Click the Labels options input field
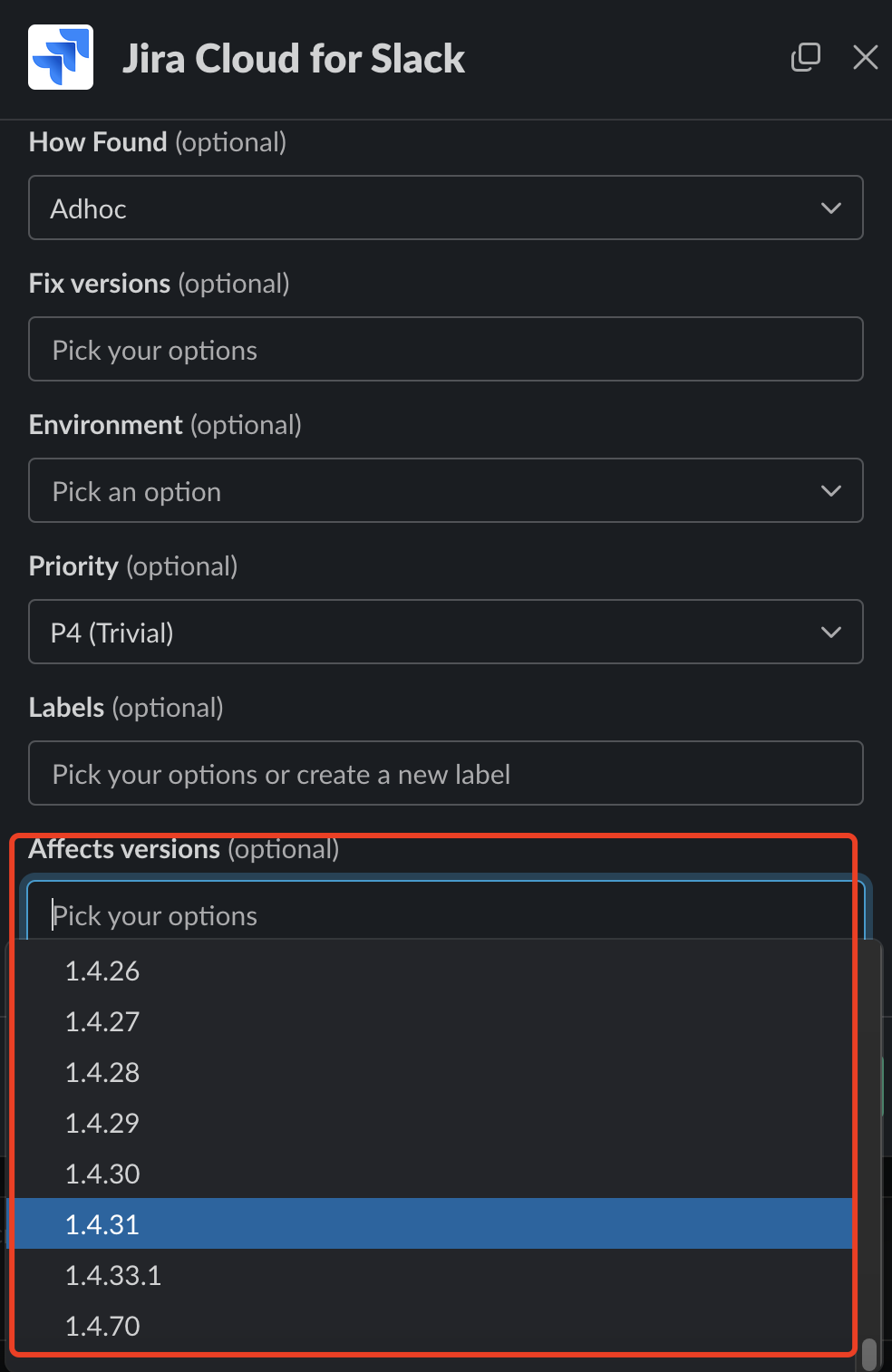The height and width of the screenshot is (1372, 892). point(446,774)
